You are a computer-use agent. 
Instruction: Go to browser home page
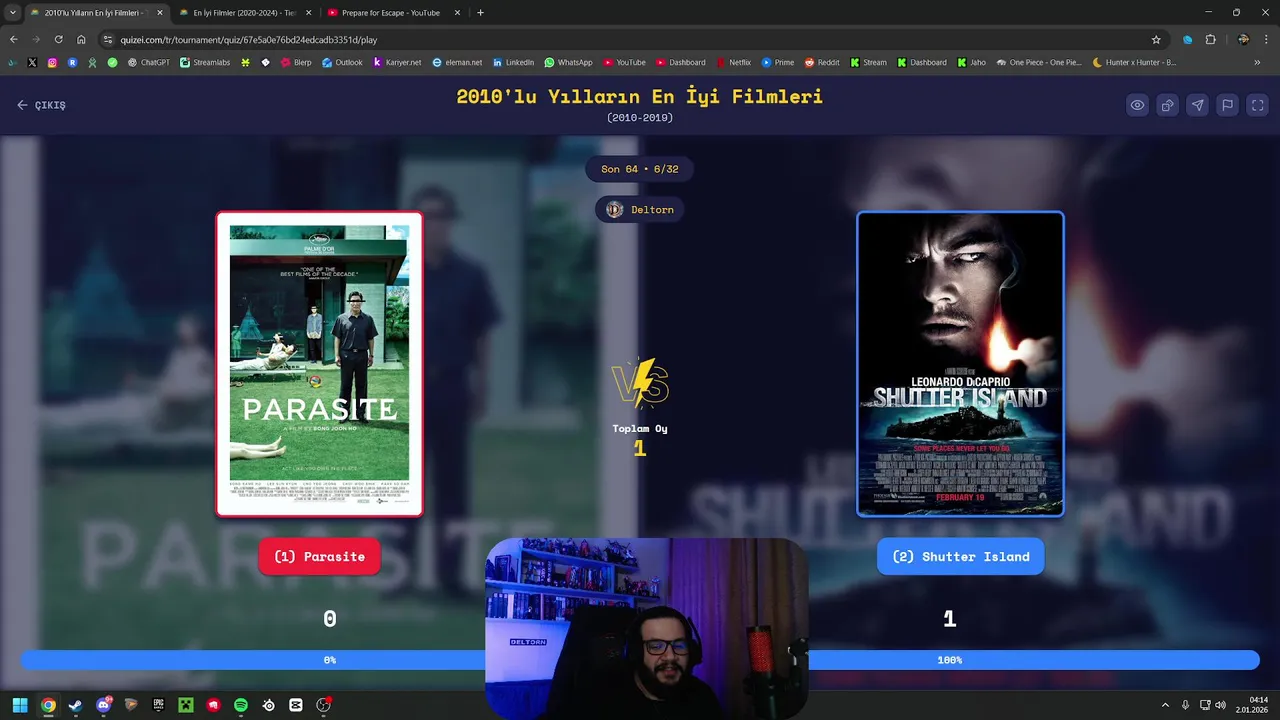point(81,40)
